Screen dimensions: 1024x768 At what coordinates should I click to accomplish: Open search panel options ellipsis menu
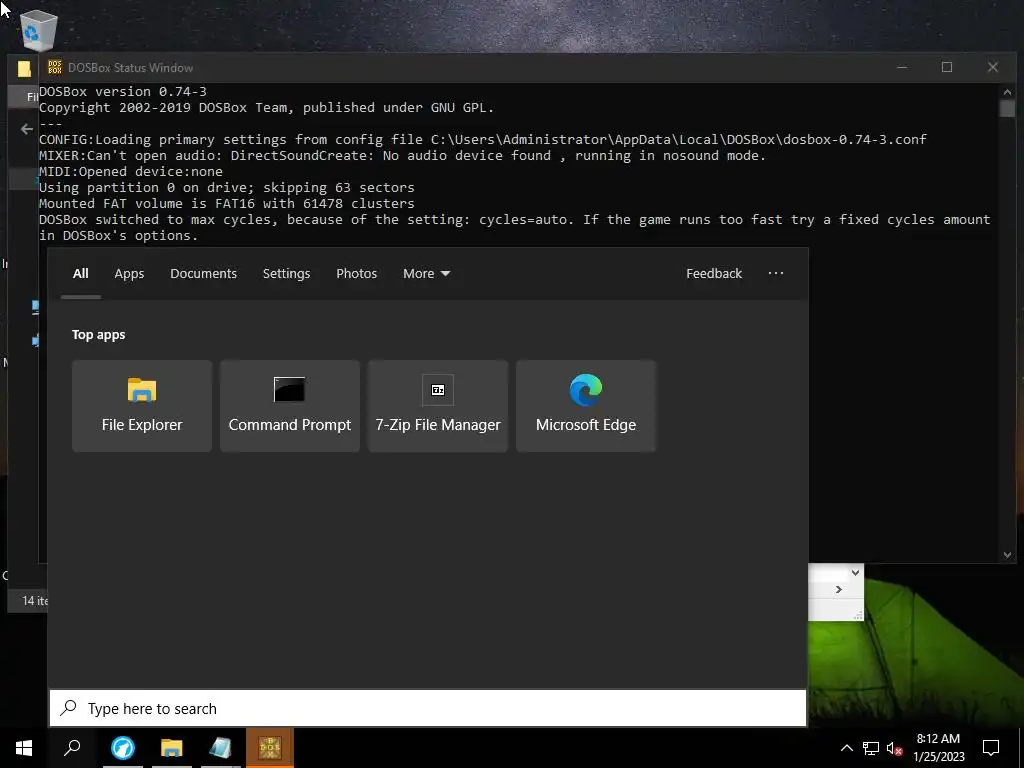(x=776, y=274)
